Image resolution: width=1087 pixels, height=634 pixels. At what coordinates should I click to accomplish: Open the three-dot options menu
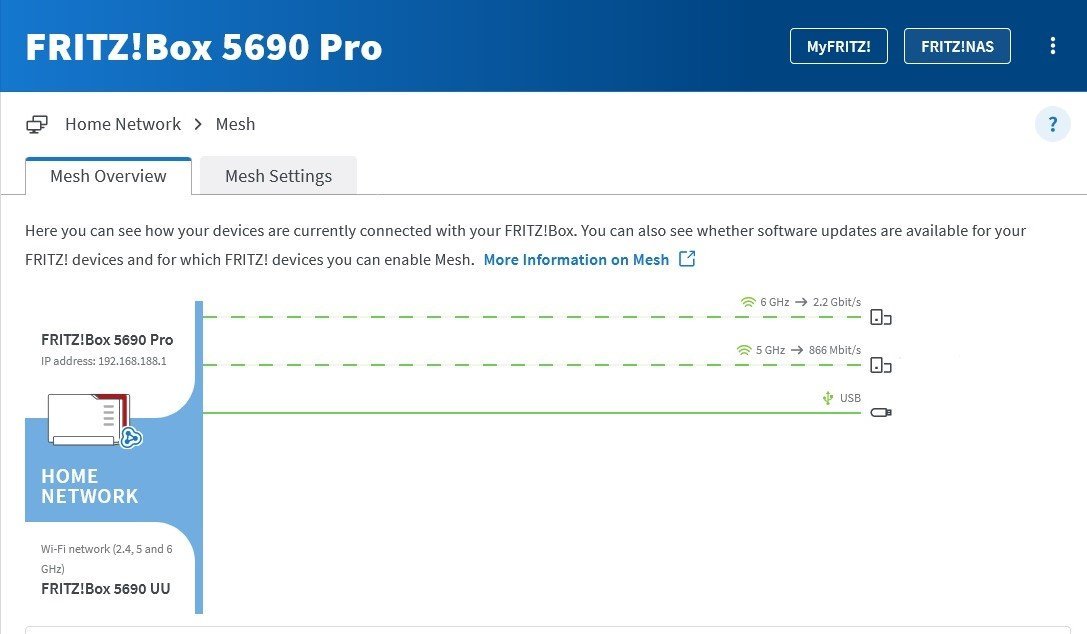coord(1052,46)
